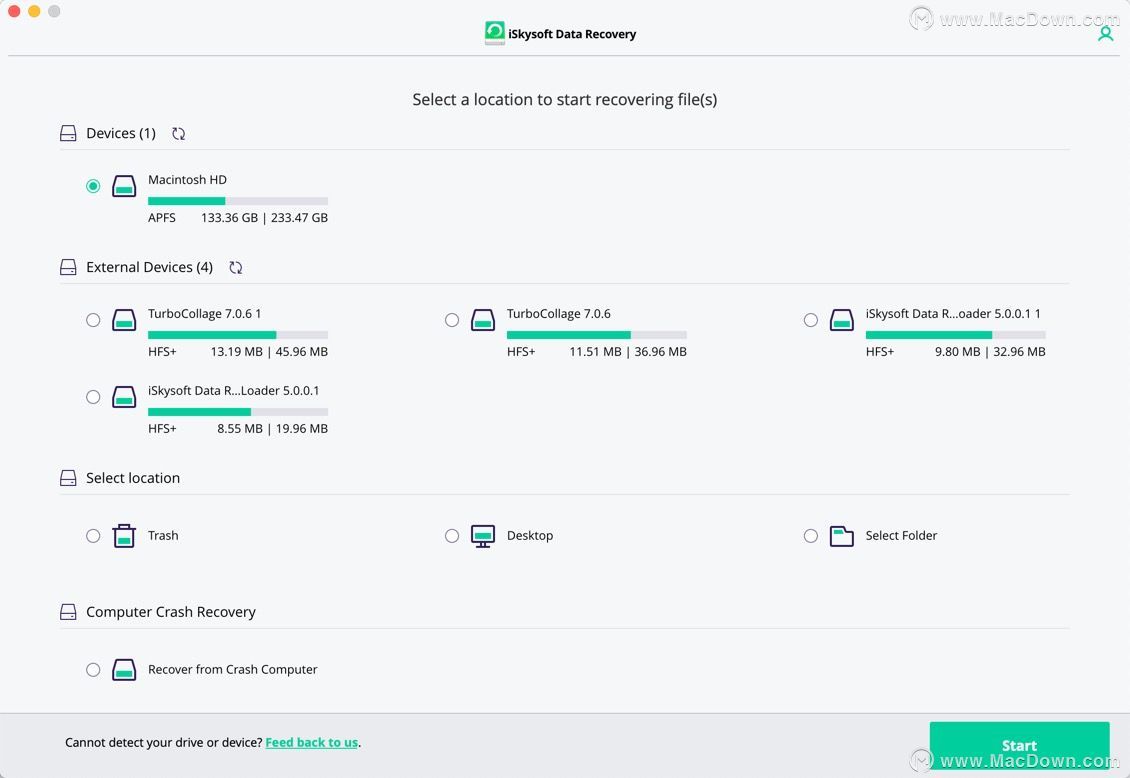Click the Trash bin icon
Screen dimensions: 1130x778
coord(124,536)
